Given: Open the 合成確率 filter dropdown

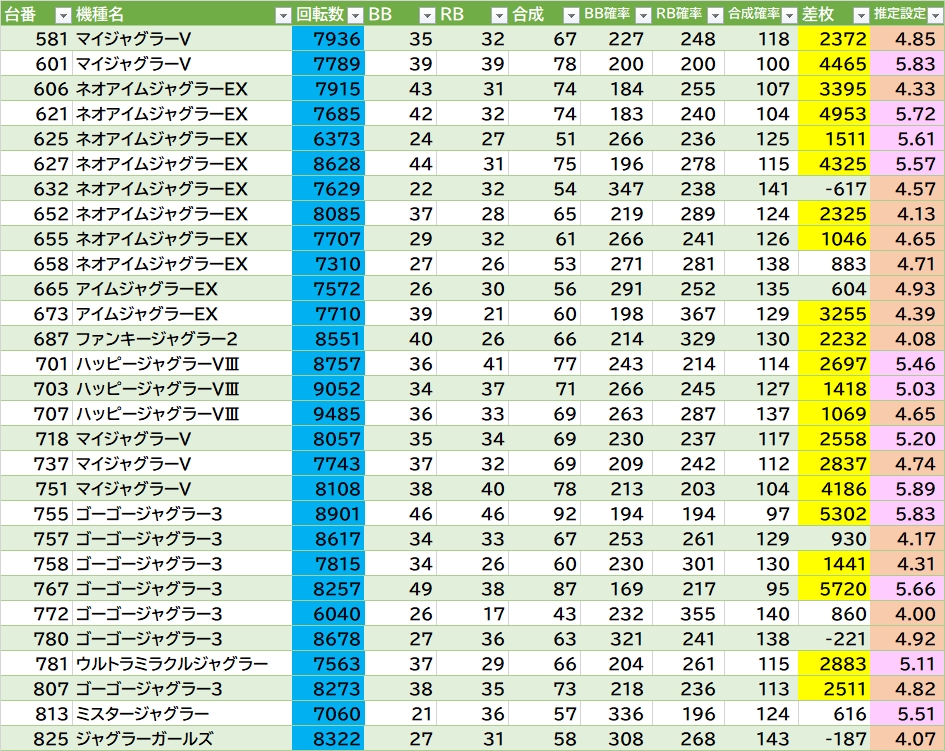Looking at the screenshot, I should tap(789, 15).
